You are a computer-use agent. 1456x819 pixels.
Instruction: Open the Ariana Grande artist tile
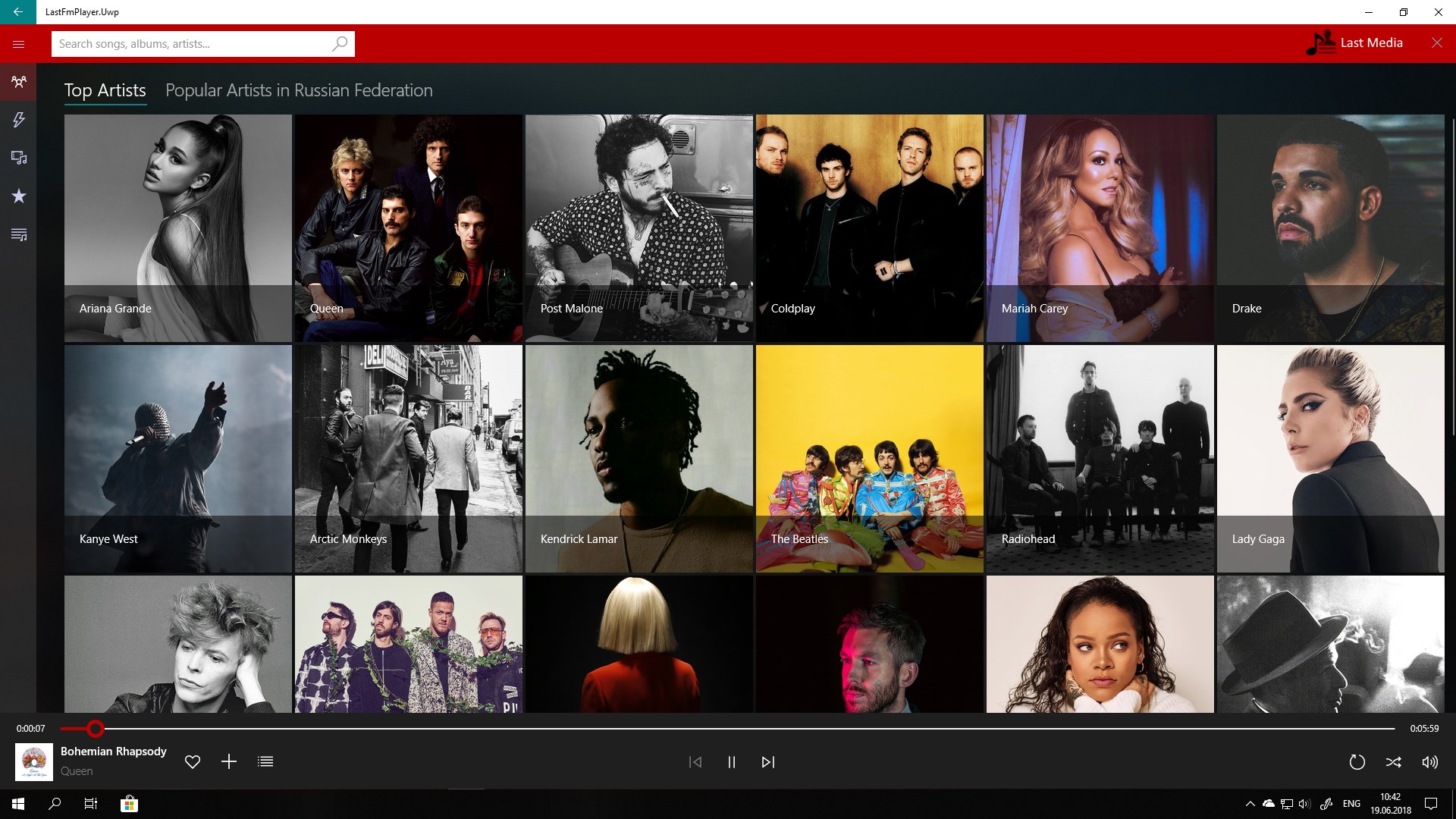[178, 228]
